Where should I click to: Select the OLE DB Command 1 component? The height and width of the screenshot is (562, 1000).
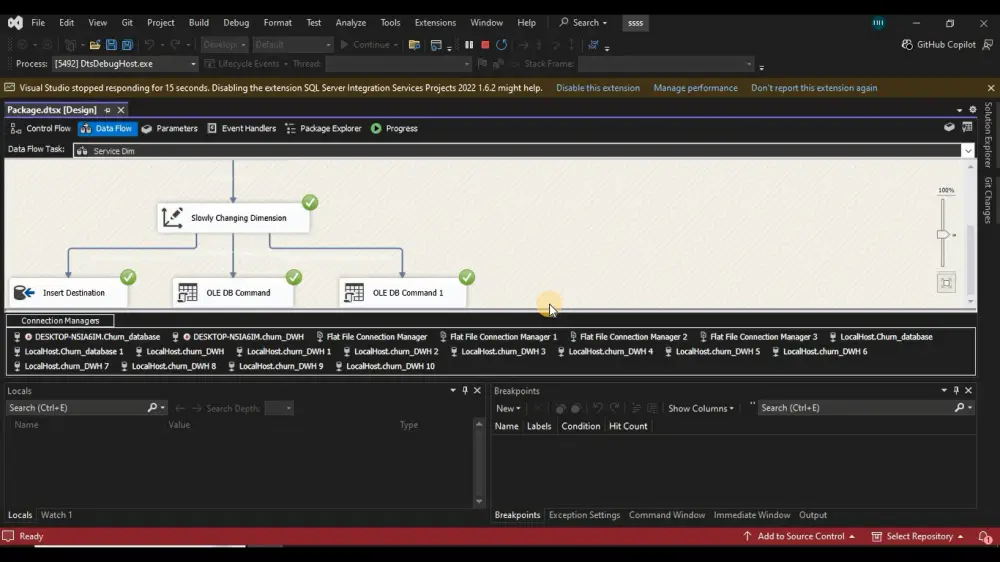(403, 293)
